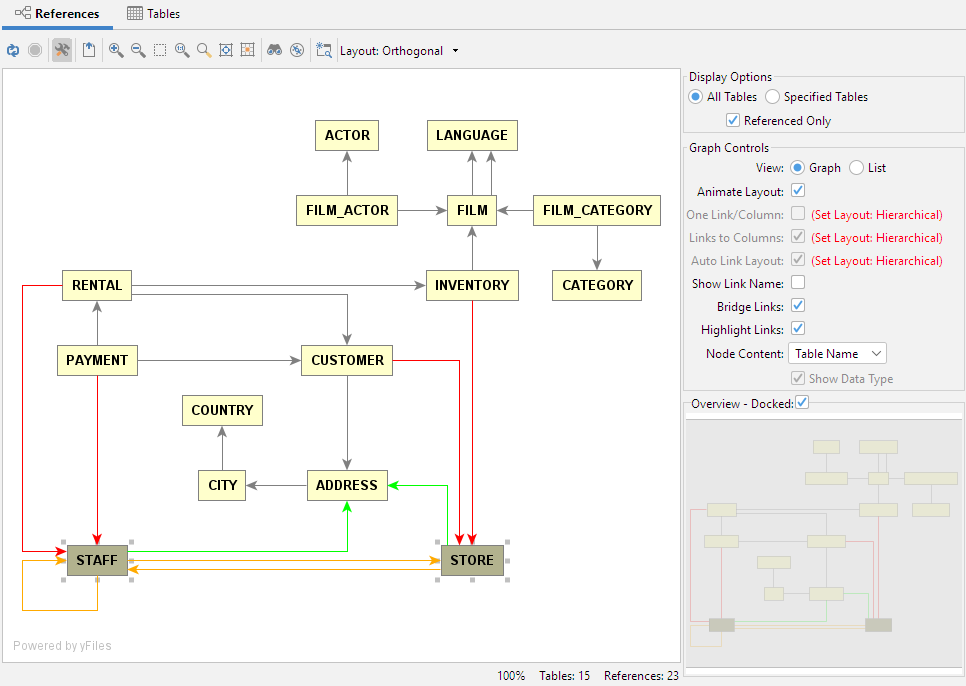Zoom in on the diagram
This screenshot has height=686, width=966.
pyautogui.click(x=117, y=50)
